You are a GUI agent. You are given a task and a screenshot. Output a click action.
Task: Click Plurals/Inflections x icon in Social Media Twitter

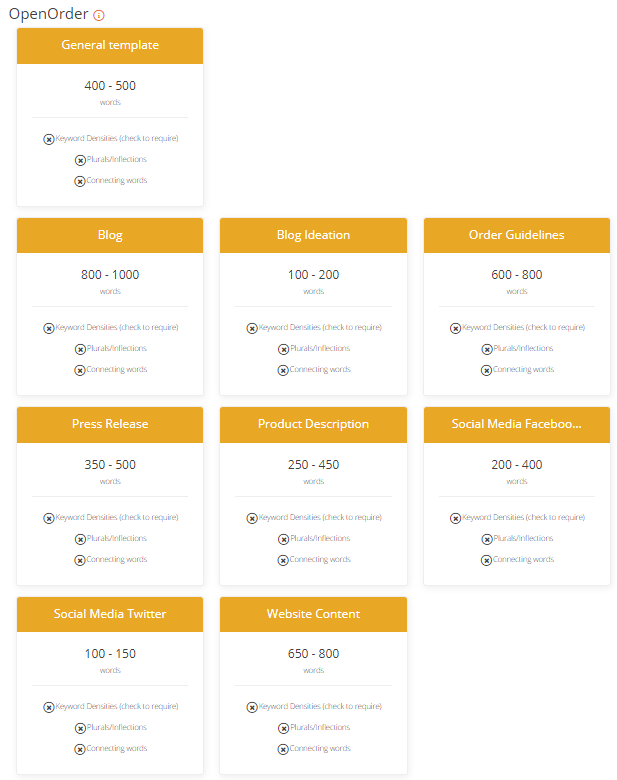pyautogui.click(x=80, y=728)
